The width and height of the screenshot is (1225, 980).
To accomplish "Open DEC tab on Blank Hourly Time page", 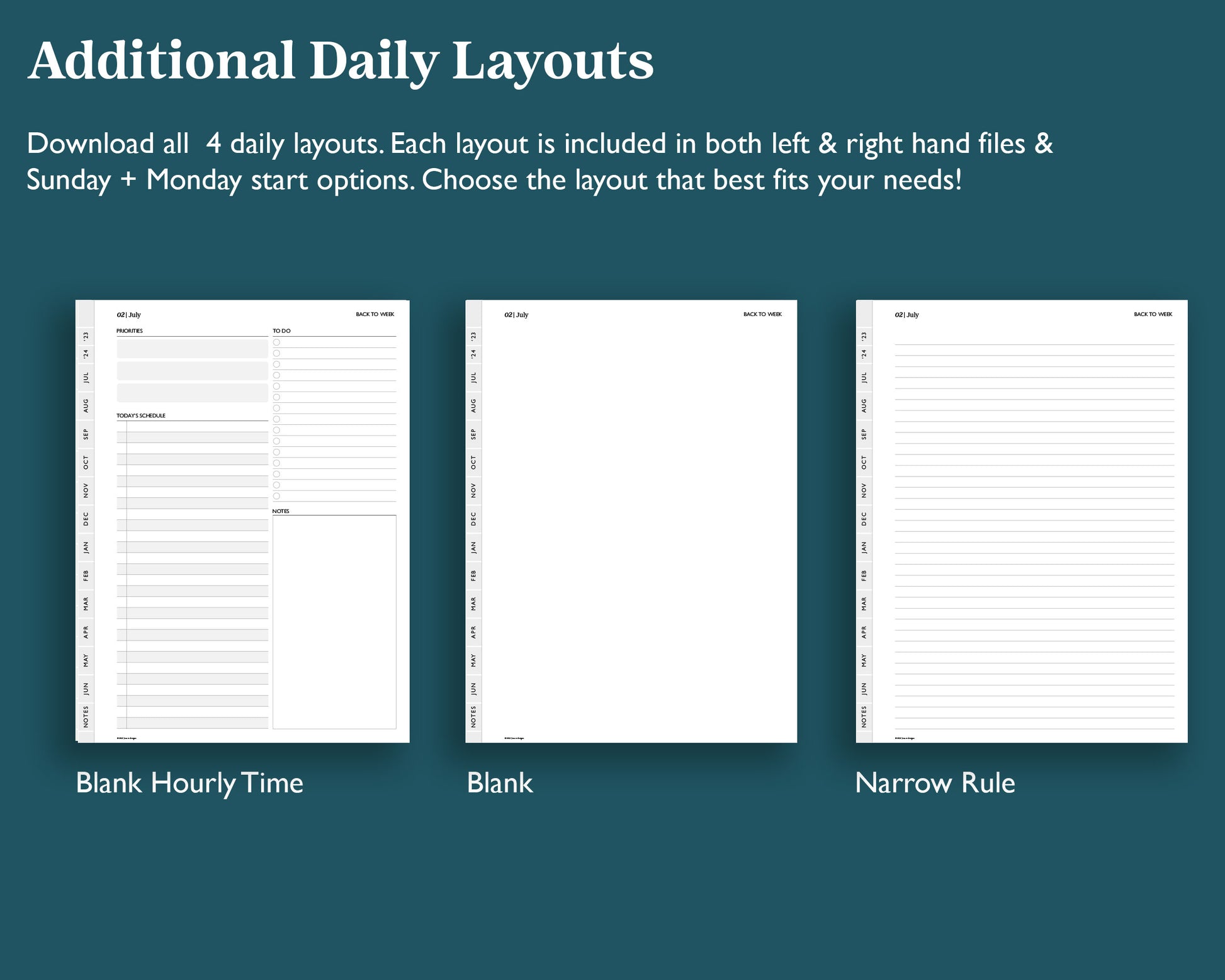I will [x=86, y=519].
